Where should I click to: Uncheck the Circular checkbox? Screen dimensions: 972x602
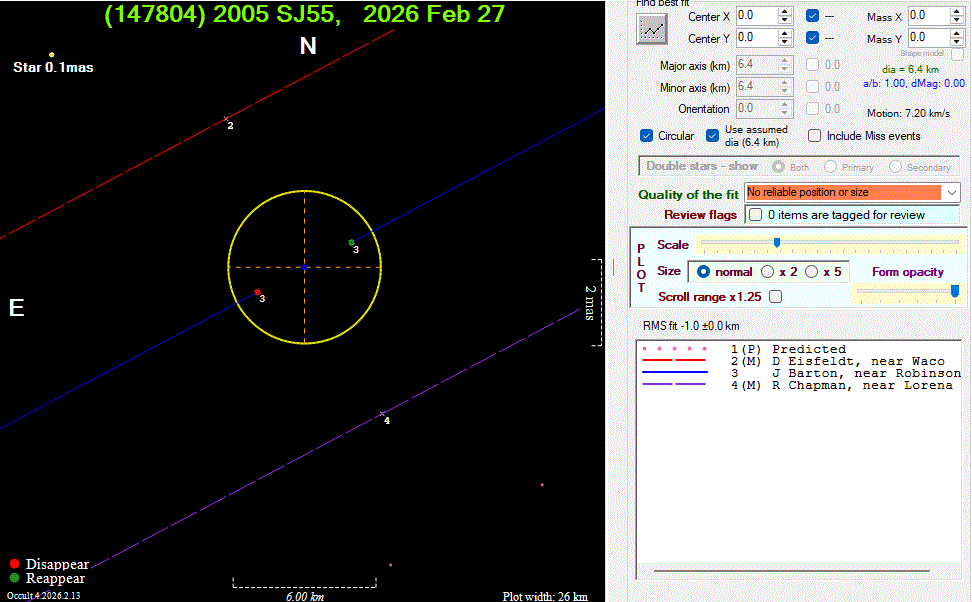tap(647, 136)
